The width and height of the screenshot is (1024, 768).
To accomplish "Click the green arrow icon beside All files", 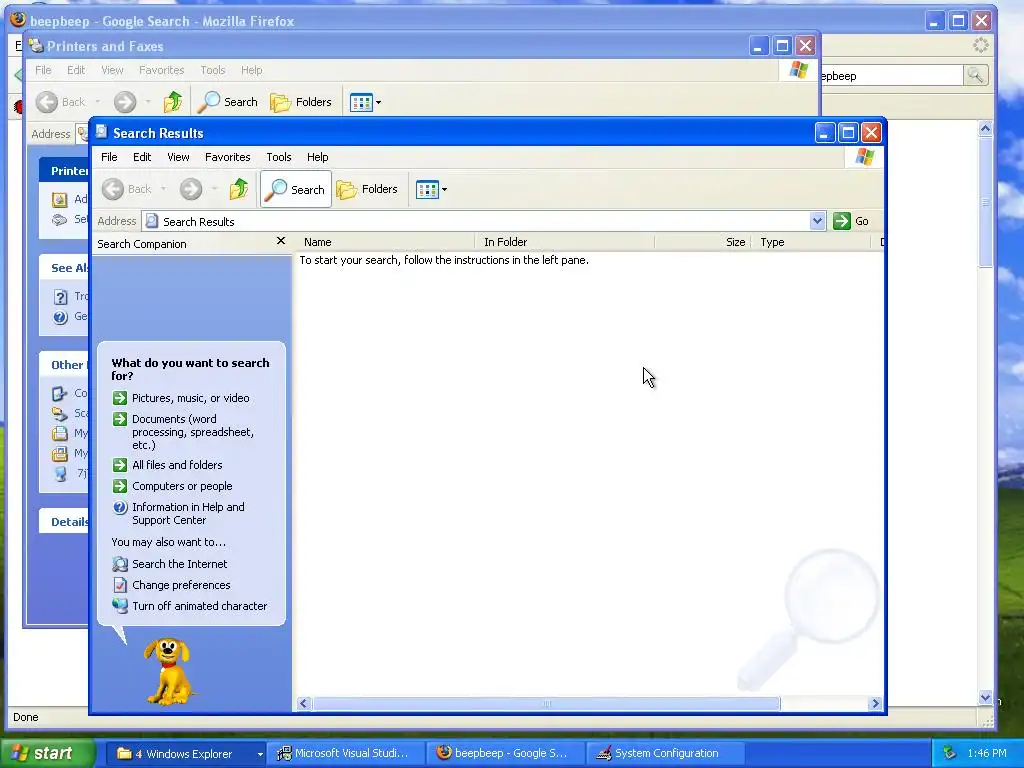I will click(120, 465).
